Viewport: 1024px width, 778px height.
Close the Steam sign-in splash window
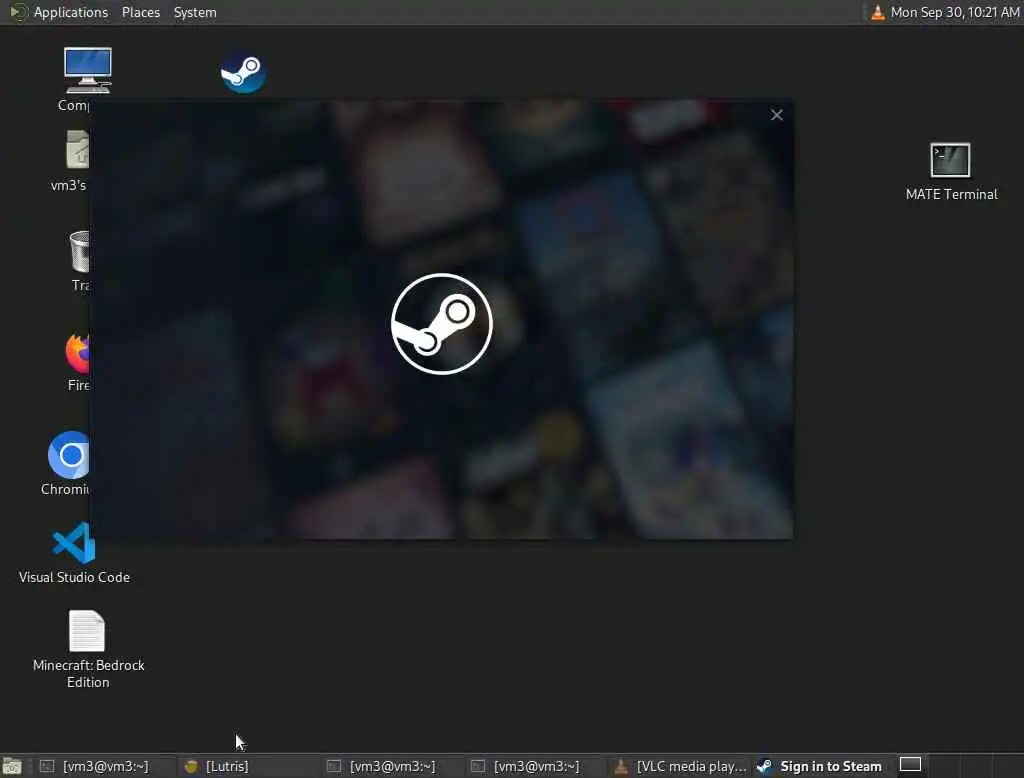click(x=776, y=115)
